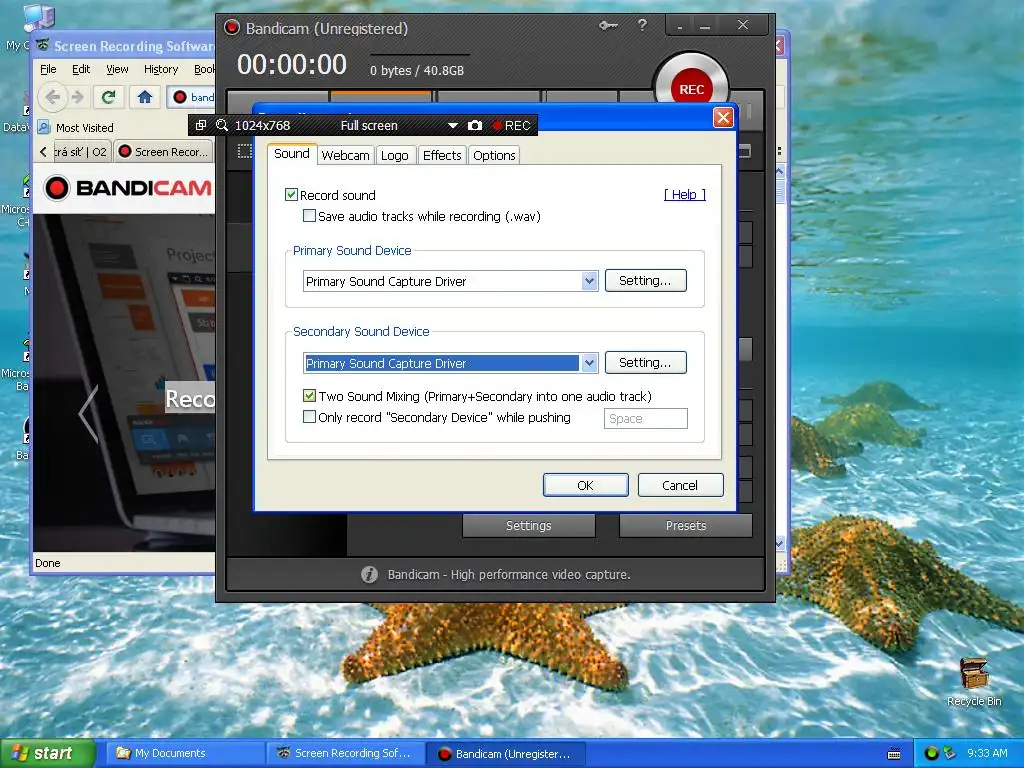Open the Windows start button
This screenshot has width=1024, height=768.
coord(47,754)
